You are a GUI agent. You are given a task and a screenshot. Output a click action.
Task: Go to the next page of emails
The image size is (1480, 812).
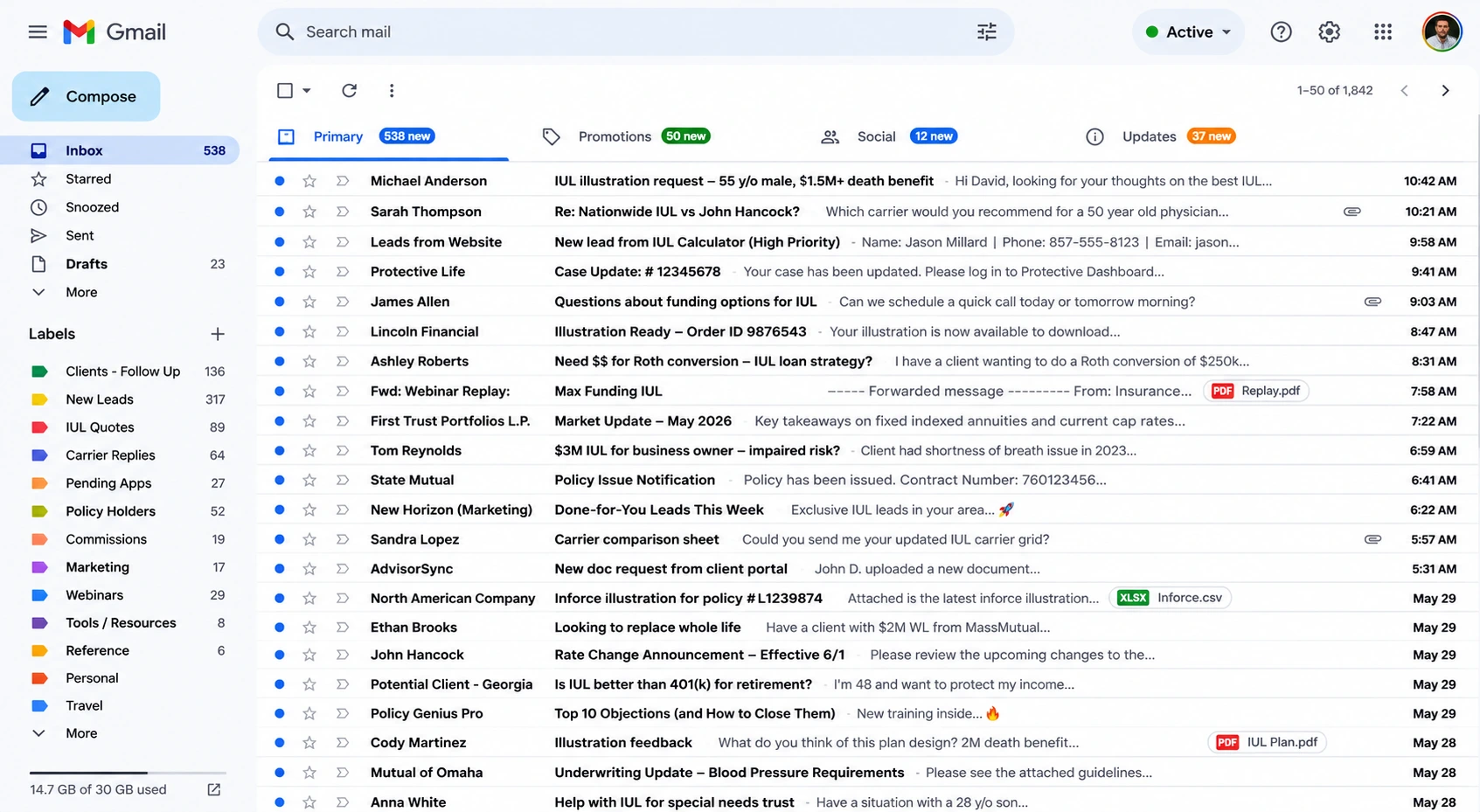pyautogui.click(x=1445, y=90)
